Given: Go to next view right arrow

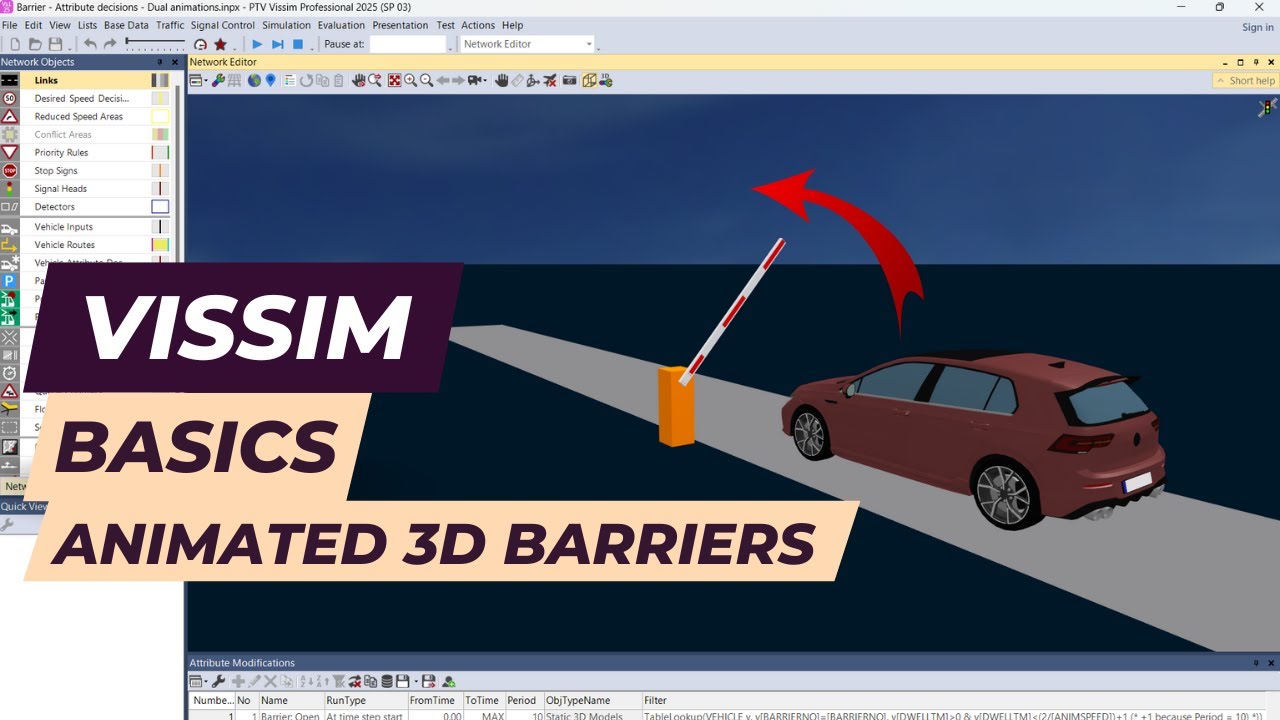Looking at the screenshot, I should pos(458,81).
